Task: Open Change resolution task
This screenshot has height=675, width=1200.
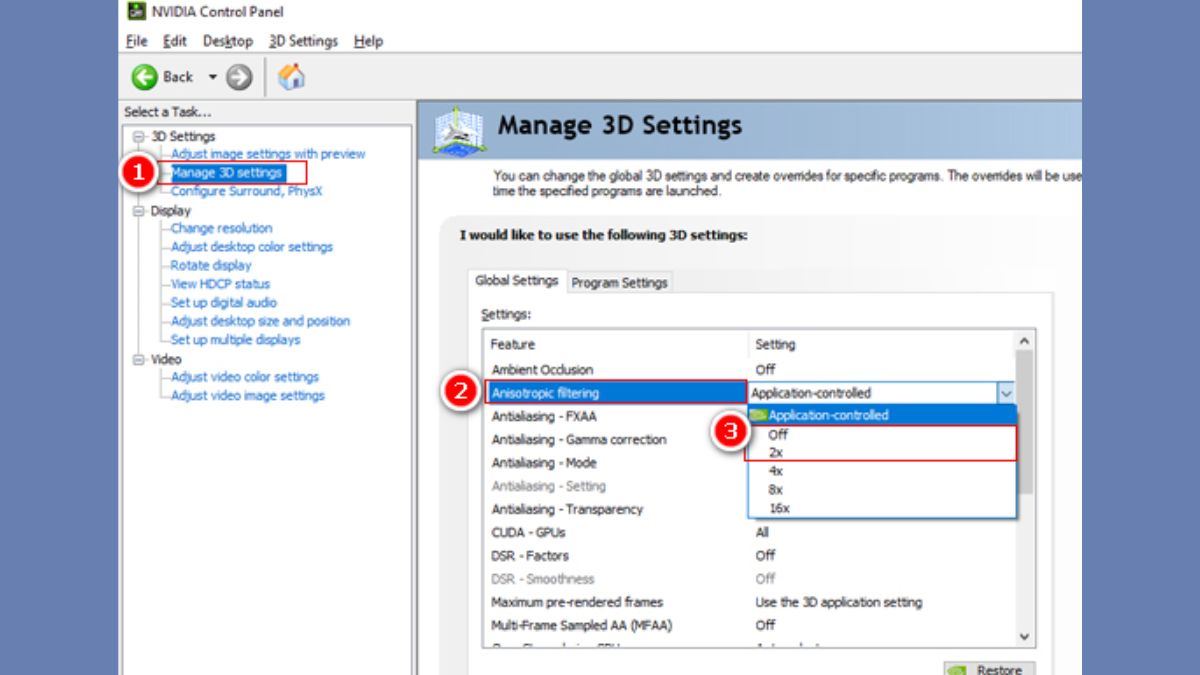Action: coord(221,228)
